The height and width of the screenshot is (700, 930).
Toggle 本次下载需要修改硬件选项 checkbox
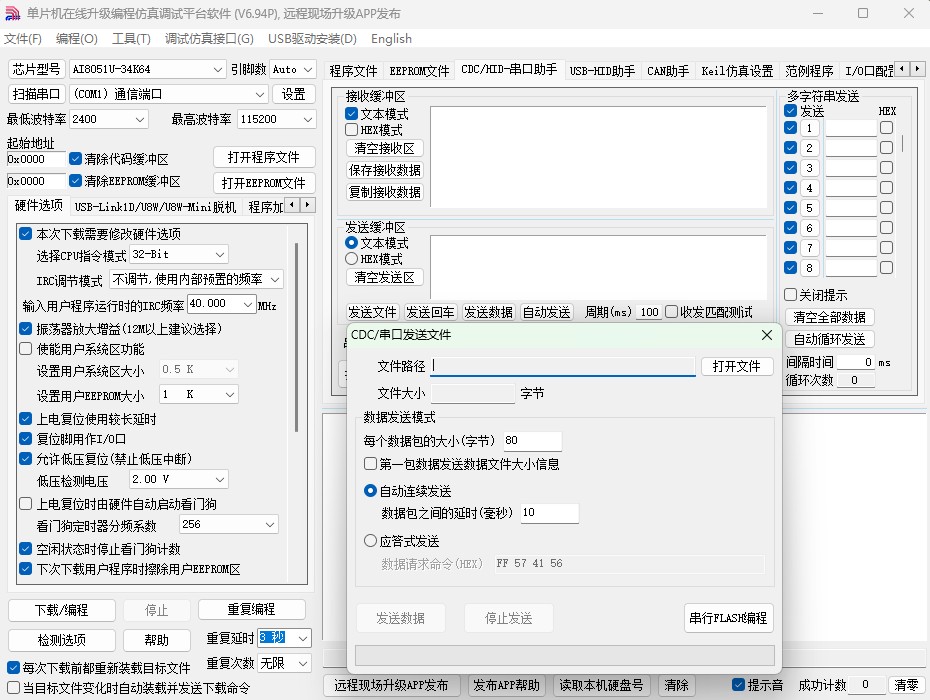tap(26, 234)
